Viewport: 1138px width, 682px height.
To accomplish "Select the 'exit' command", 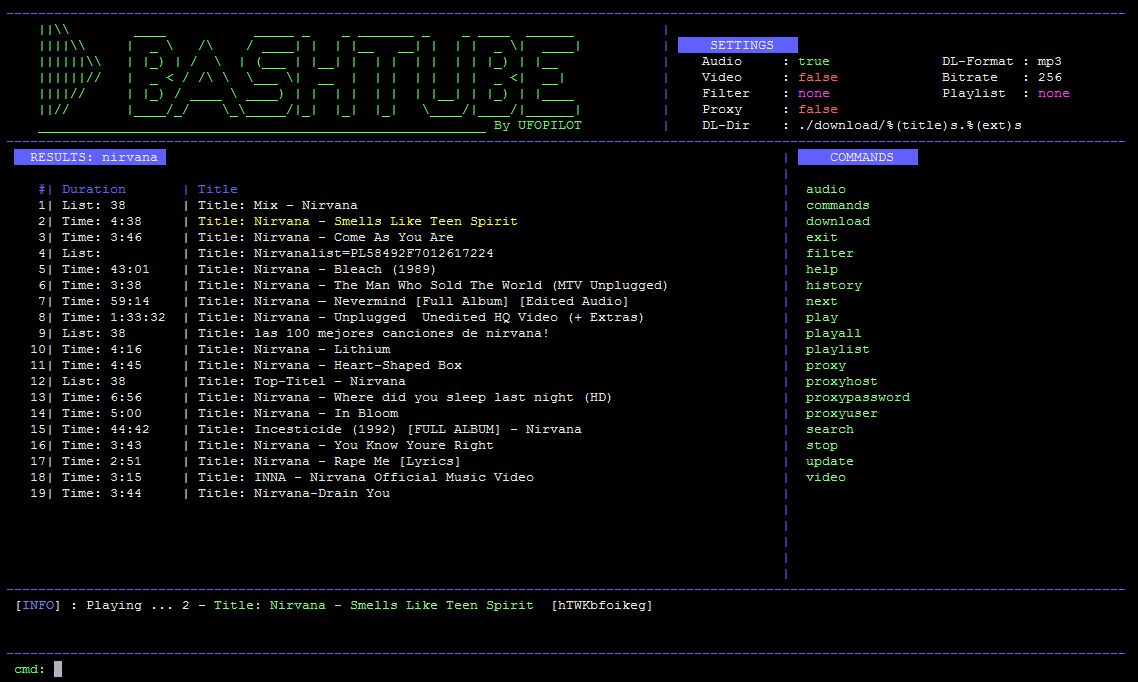I will pos(822,237).
